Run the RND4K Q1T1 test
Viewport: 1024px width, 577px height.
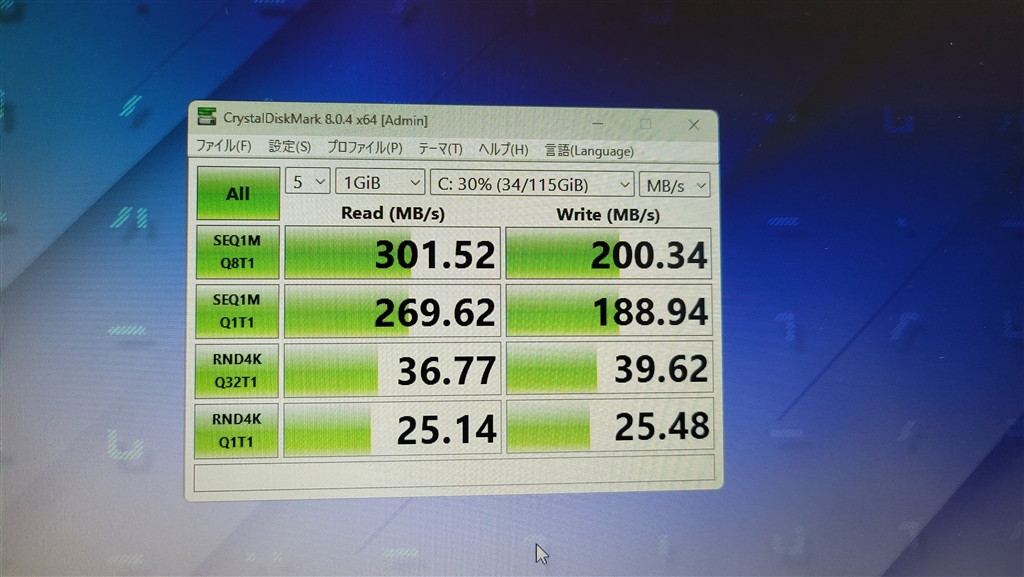click(x=237, y=427)
